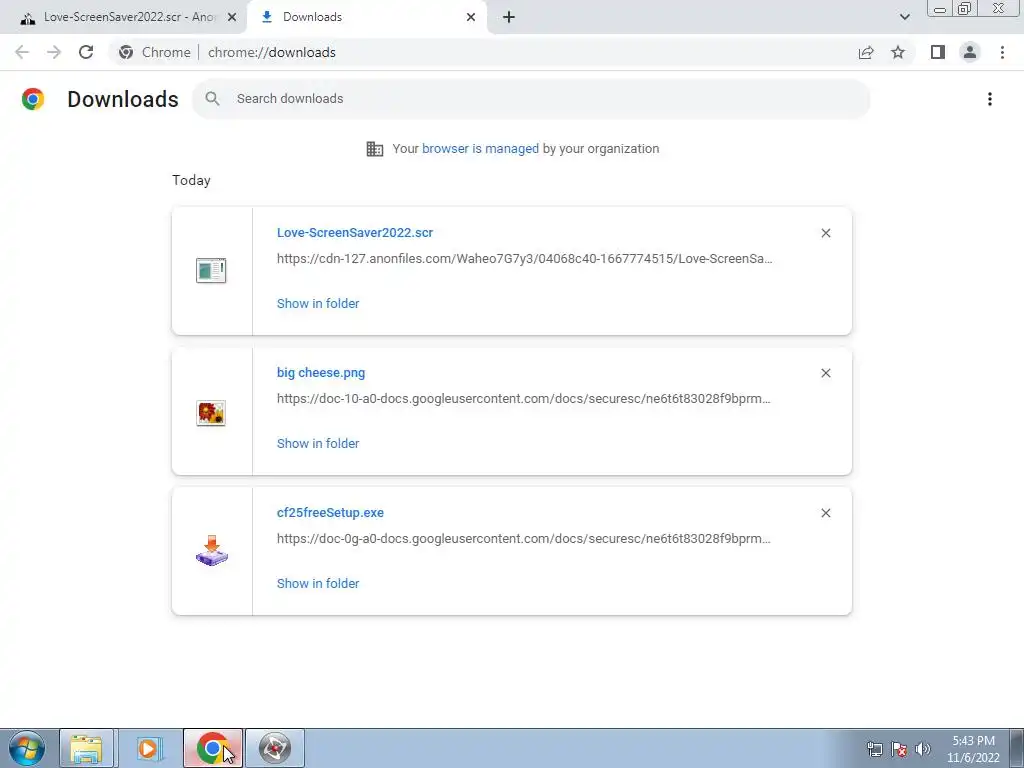The width and height of the screenshot is (1024, 768).
Task: Open a new tab with plus button
Action: coord(509,17)
